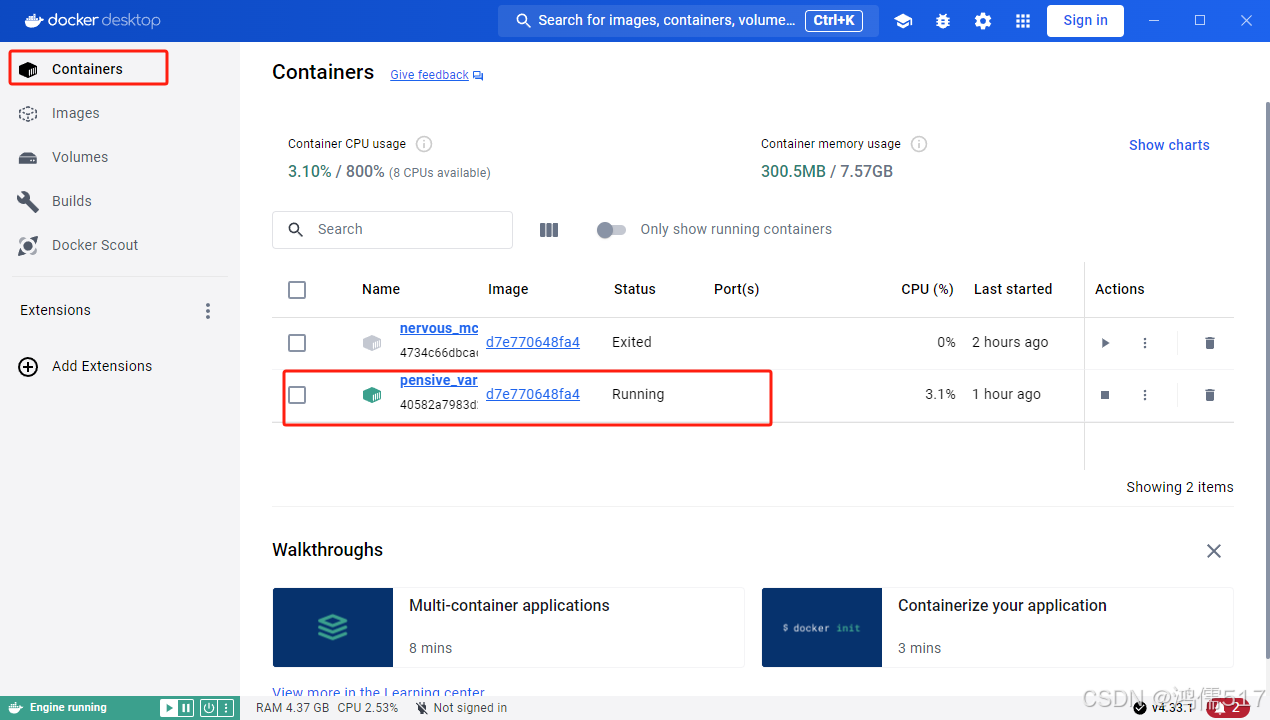1270x720 pixels.
Task: Start the nervous_mc container
Action: click(1105, 343)
